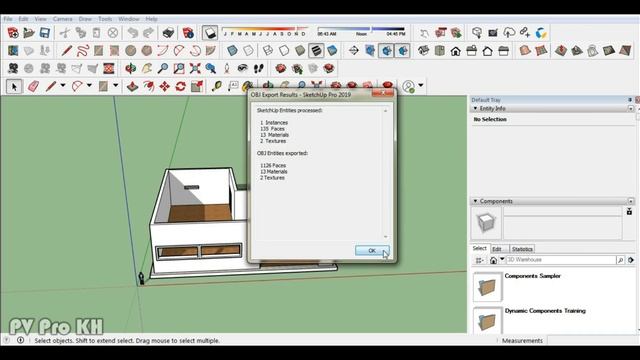Activate the Orbit tool
The height and width of the screenshot is (360, 640).
[x=131, y=68]
